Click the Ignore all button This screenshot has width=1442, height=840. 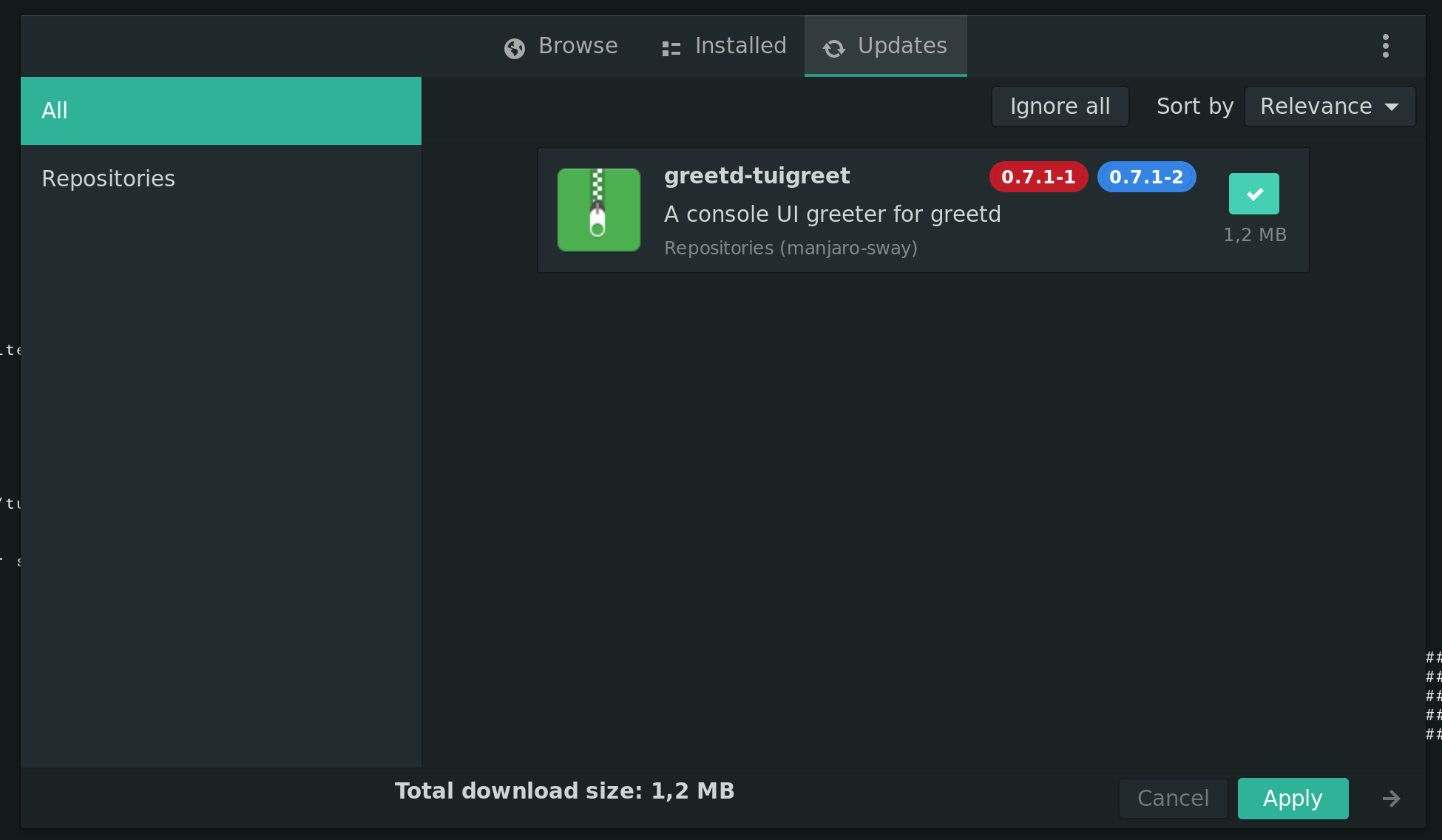1060,106
